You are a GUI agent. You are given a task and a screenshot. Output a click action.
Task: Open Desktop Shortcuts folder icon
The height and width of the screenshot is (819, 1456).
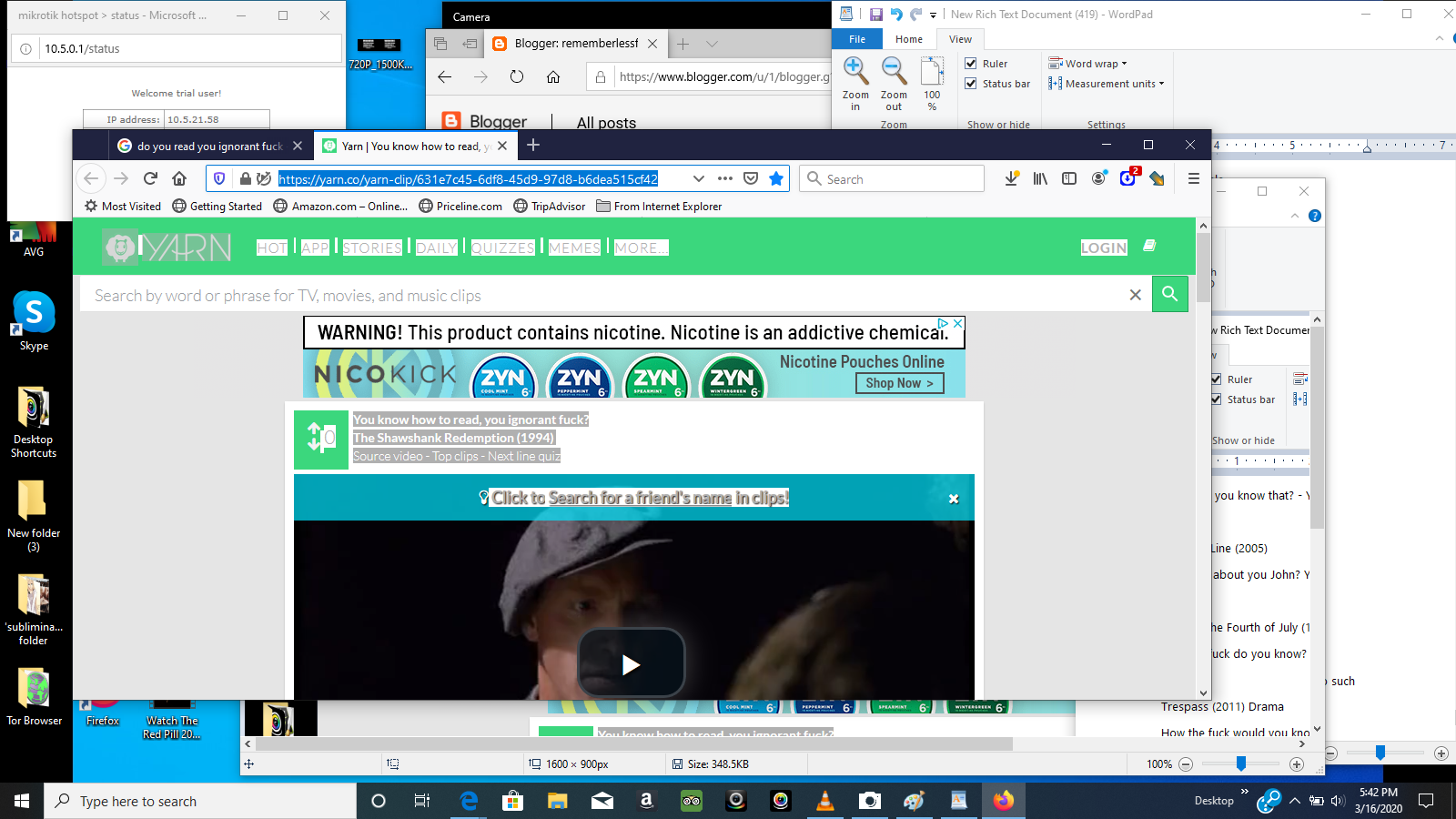pyautogui.click(x=34, y=421)
